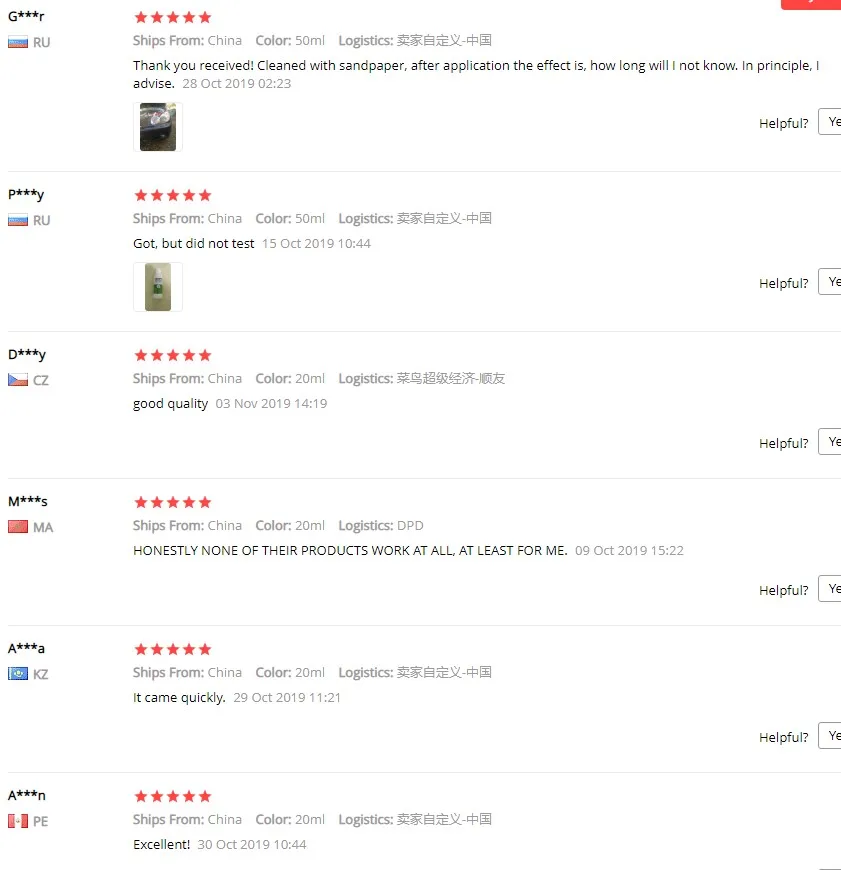
Task: Mark A***a's 'It came quickly' review helpful
Action: click(x=830, y=736)
